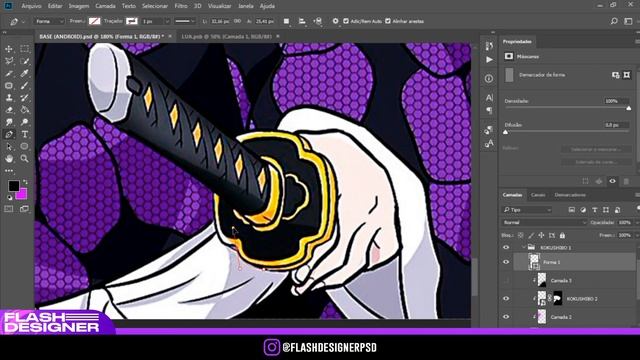This screenshot has height=360, width=640.
Task: Filter layers by pixel type icon
Action: (571, 210)
